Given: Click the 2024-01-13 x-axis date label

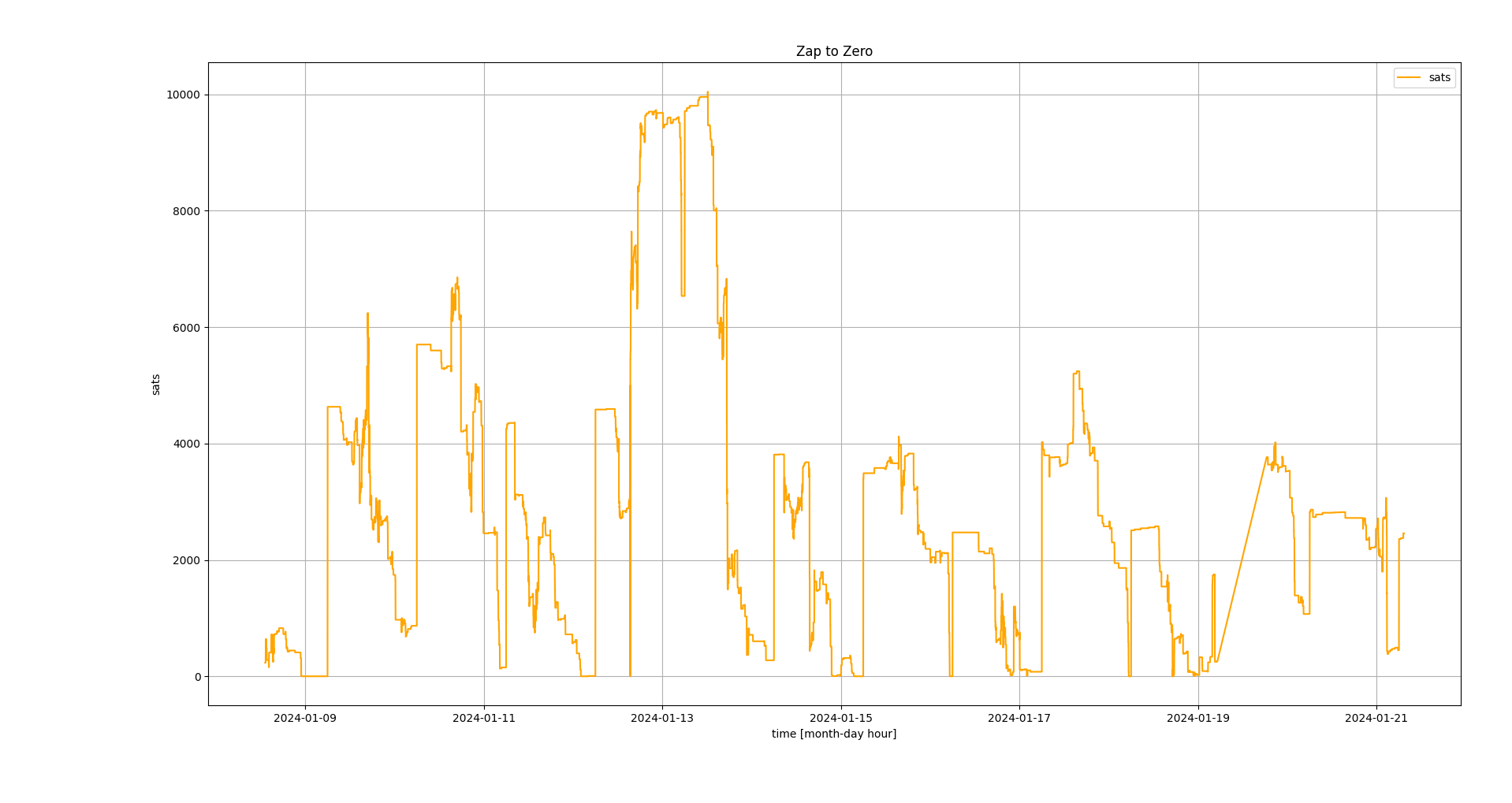Looking at the screenshot, I should click(662, 718).
